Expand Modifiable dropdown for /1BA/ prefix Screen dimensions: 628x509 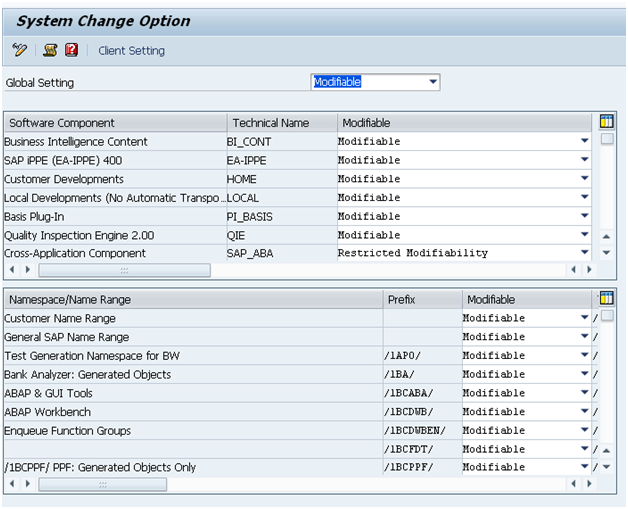pos(584,374)
